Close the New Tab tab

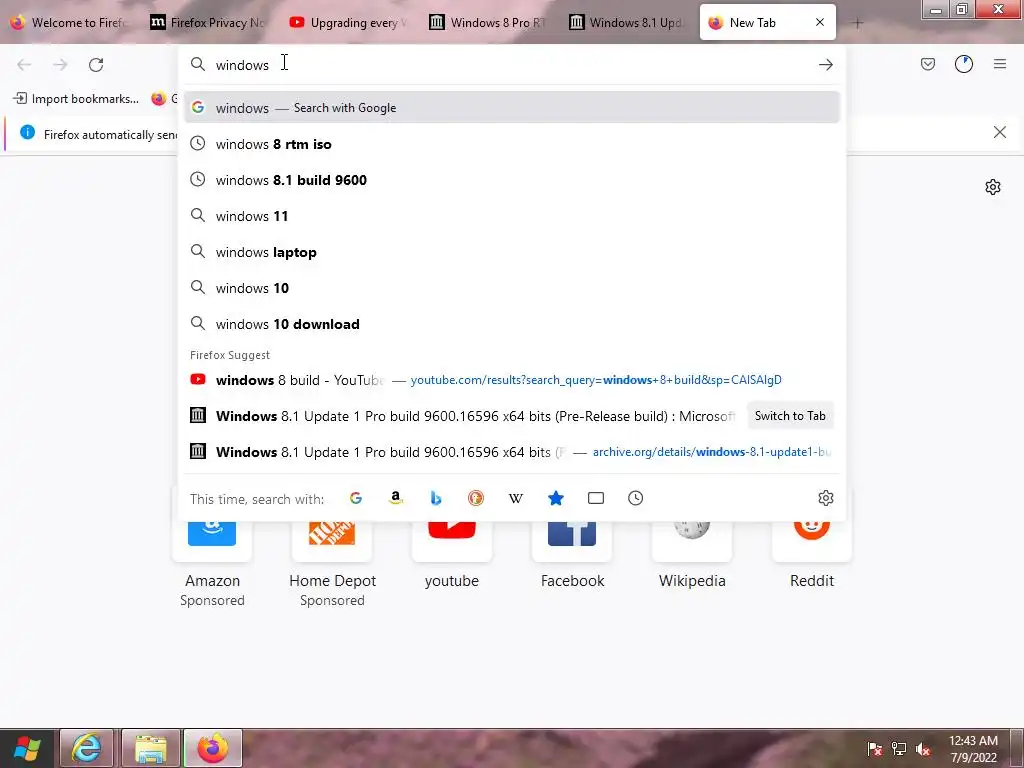tap(820, 22)
